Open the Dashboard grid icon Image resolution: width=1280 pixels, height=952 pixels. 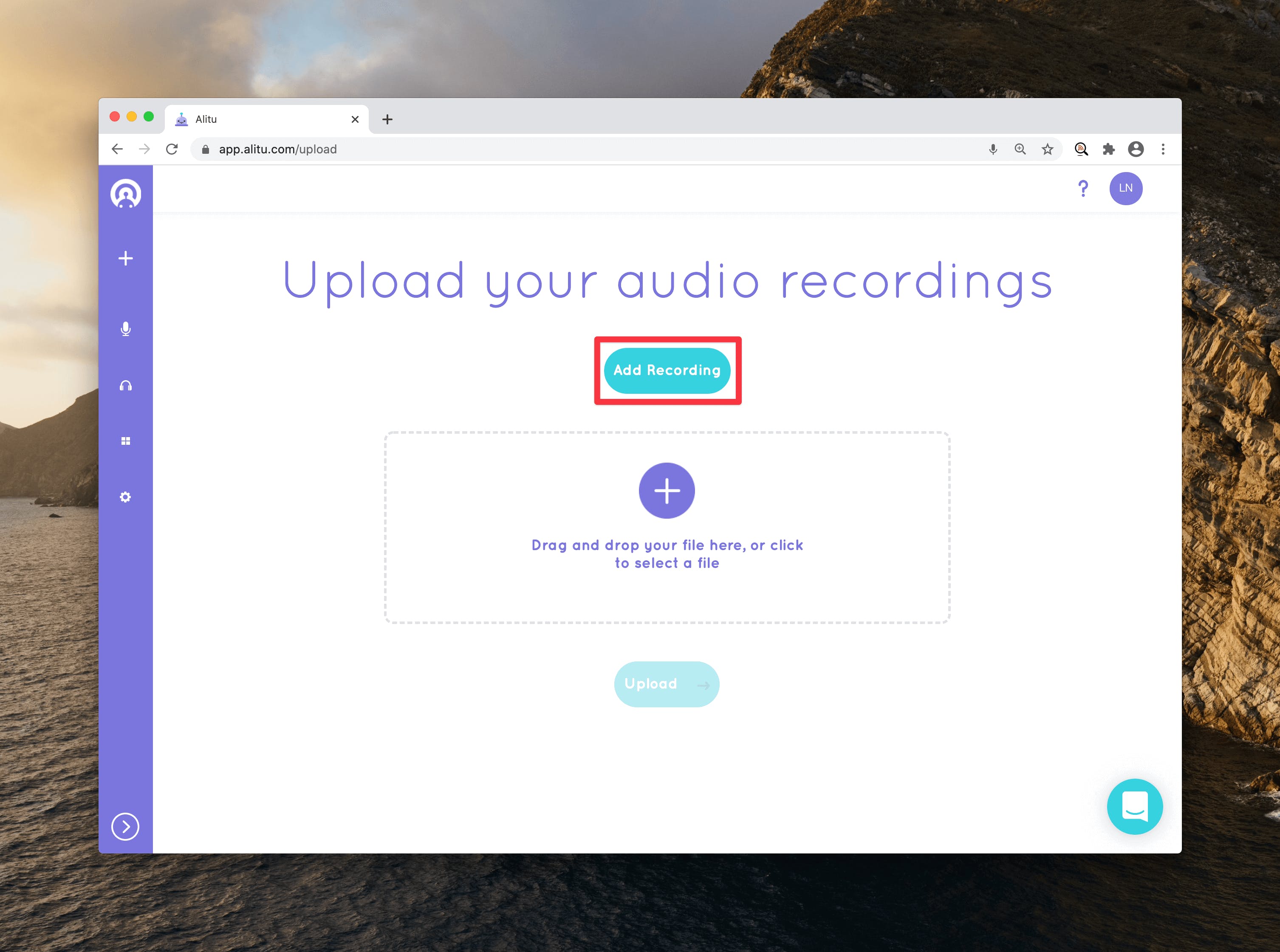(x=126, y=441)
